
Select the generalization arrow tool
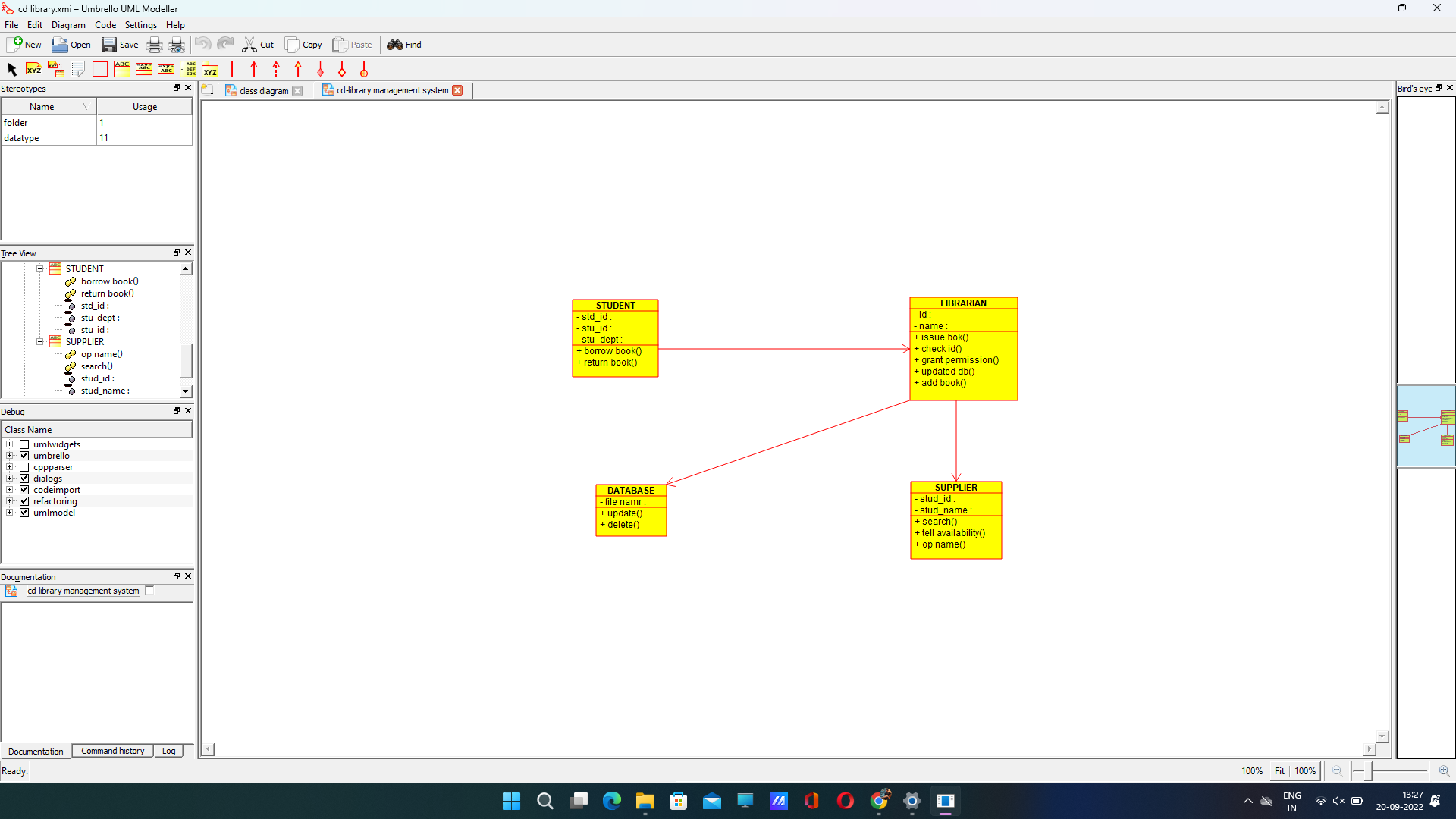click(x=297, y=69)
